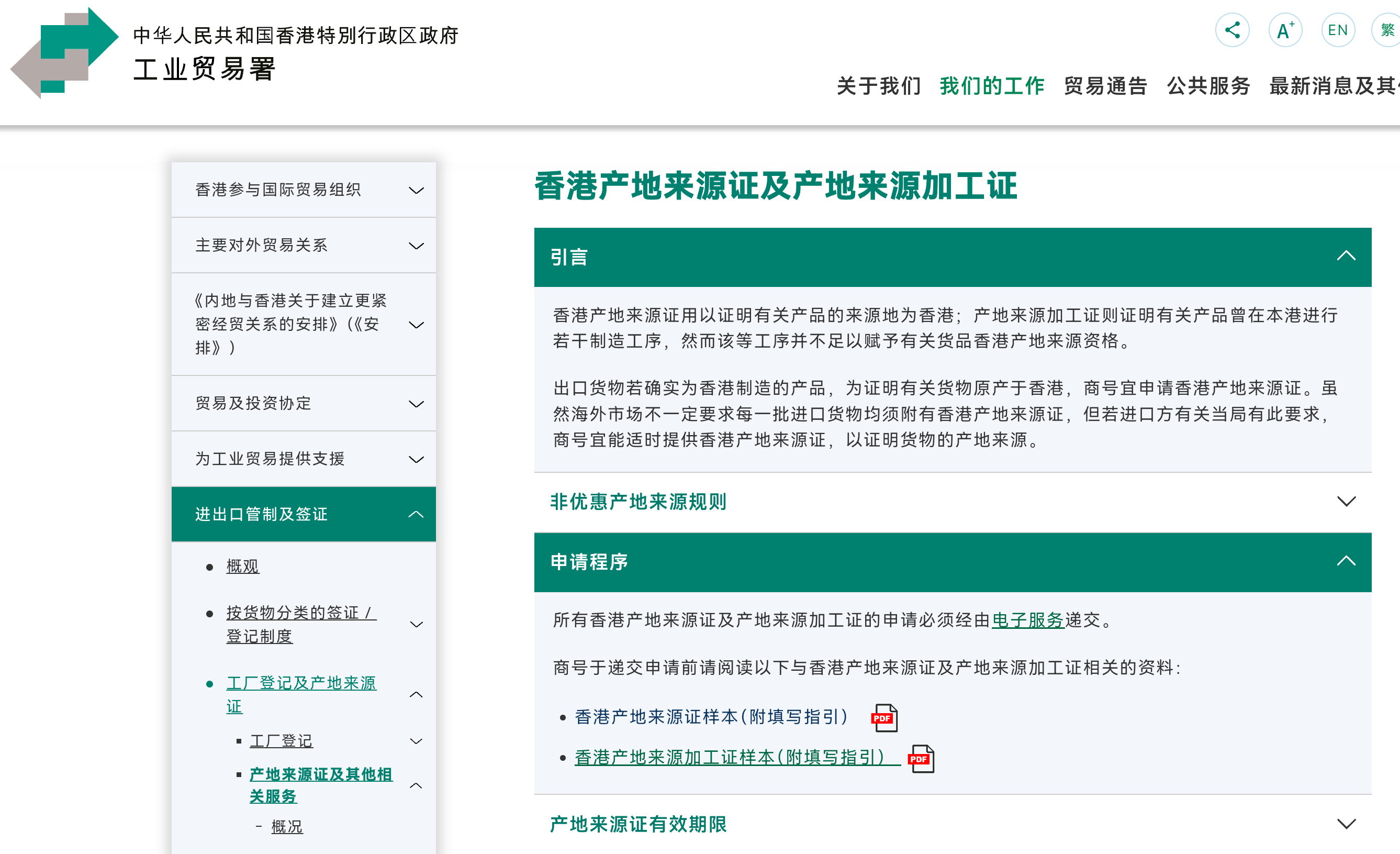
Task: Switch language with the EN icon
Action: point(1338,30)
